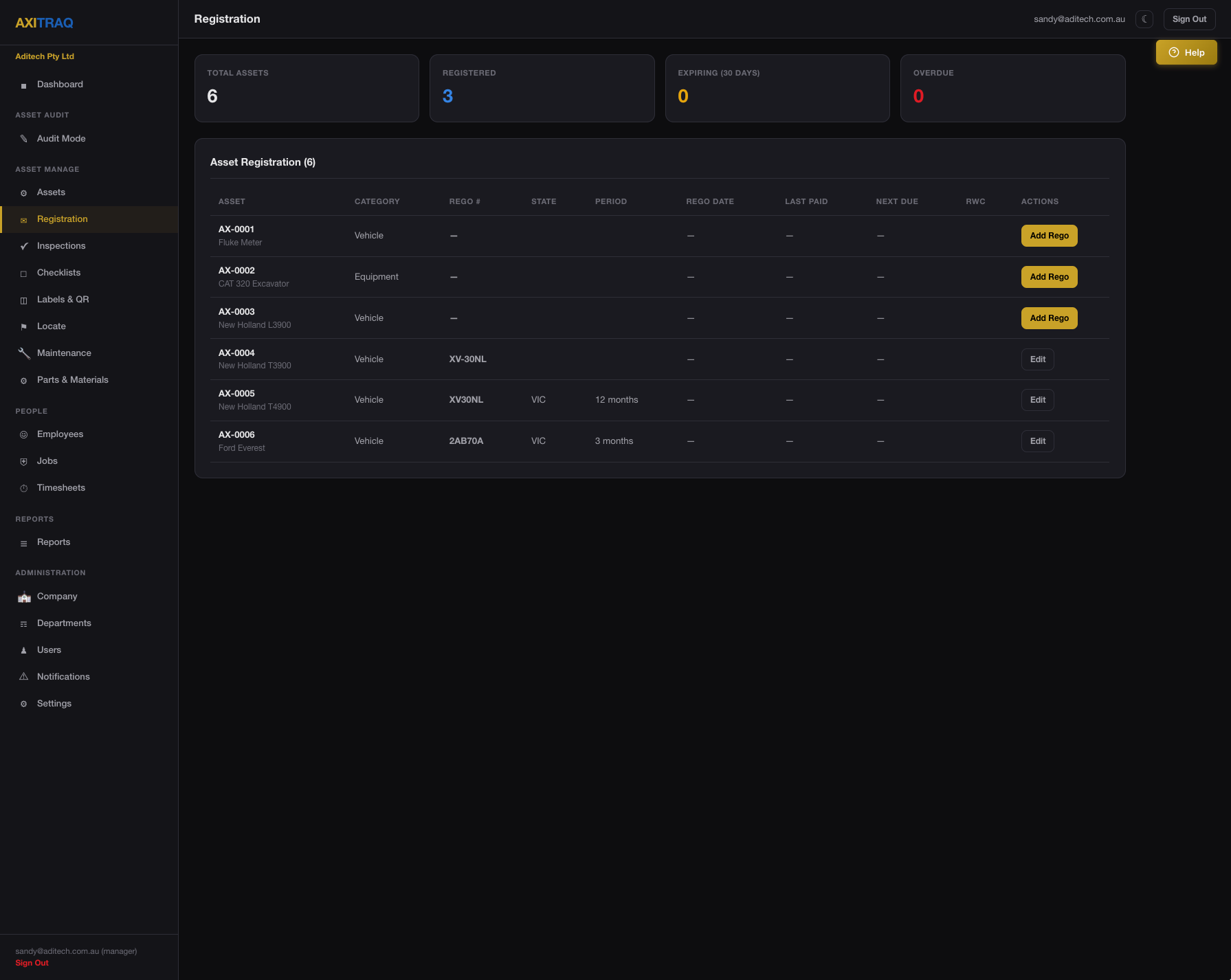Click the Equipment category cell
Viewport: 1231px width, 980px height.
click(x=376, y=277)
